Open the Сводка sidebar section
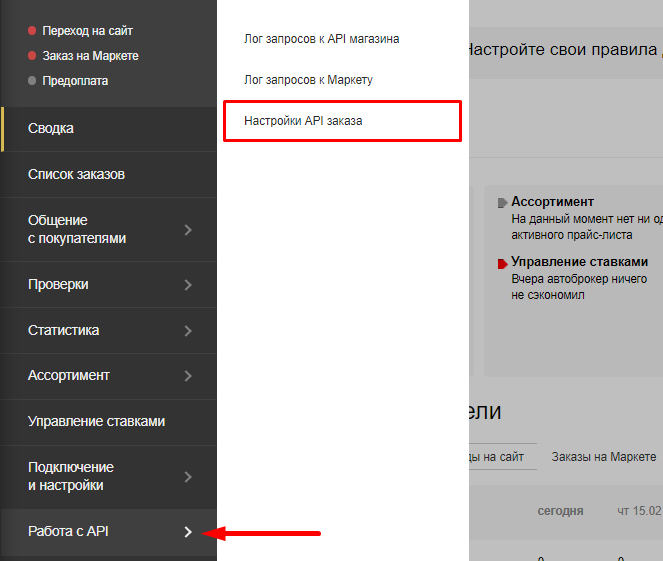663x561 pixels. pos(51,129)
